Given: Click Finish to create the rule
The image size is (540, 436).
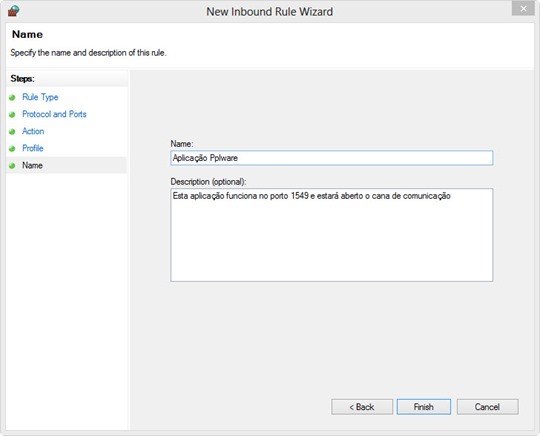Looking at the screenshot, I should (424, 407).
